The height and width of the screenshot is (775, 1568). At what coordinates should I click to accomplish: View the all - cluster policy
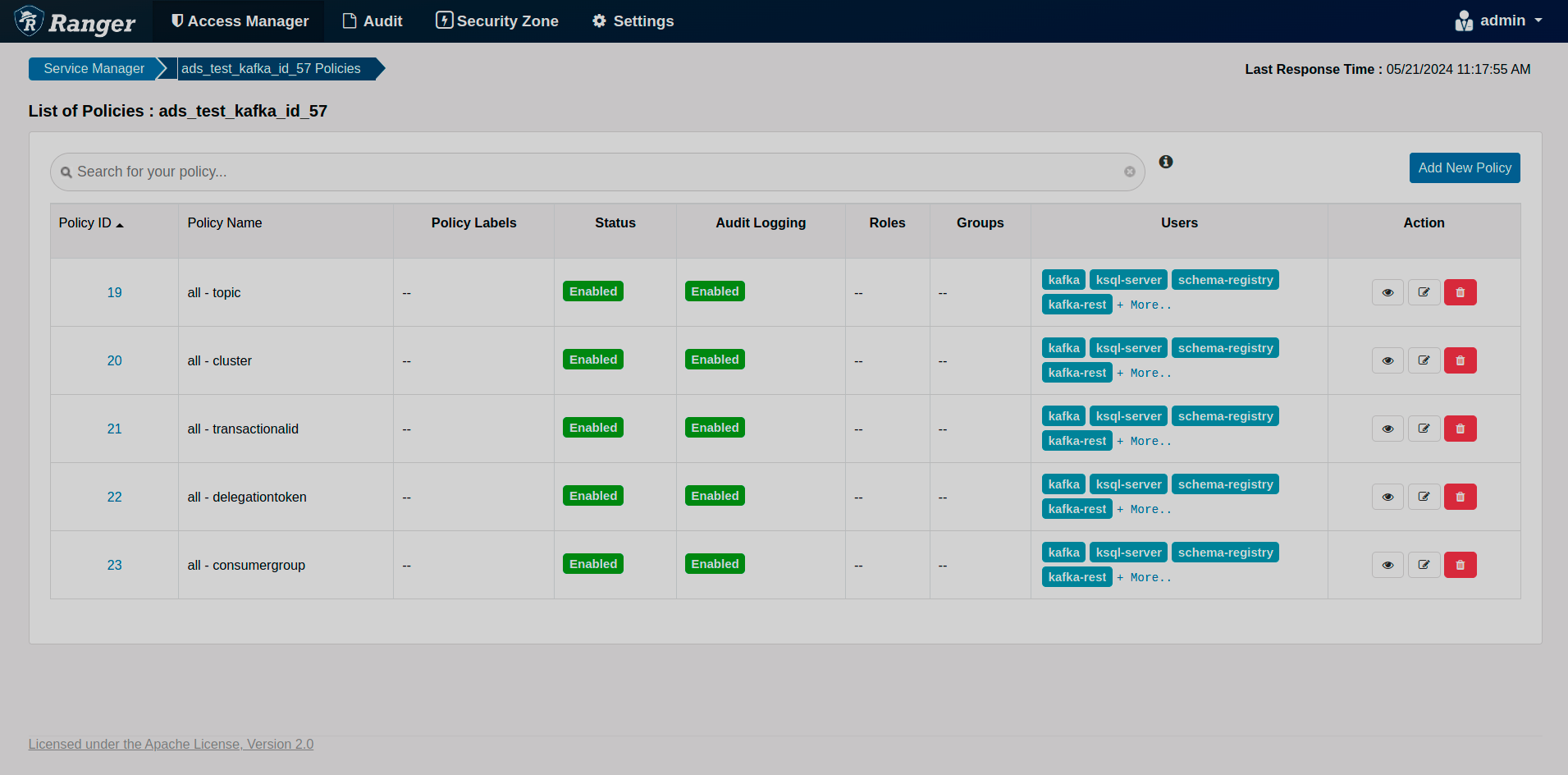tap(1387, 360)
